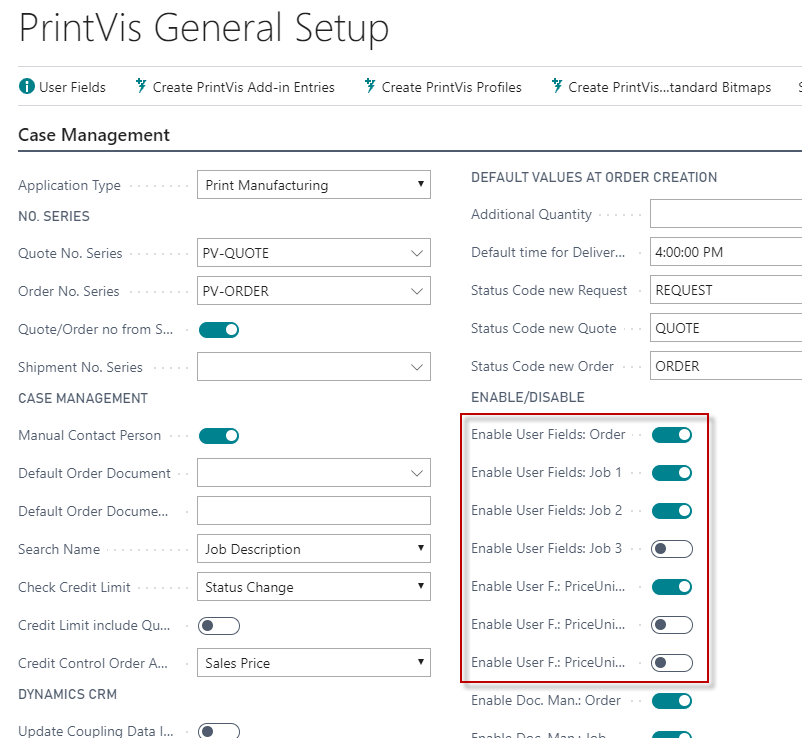Click the Status Code new Request field
Viewport: 802px width, 738px height.
click(726, 290)
